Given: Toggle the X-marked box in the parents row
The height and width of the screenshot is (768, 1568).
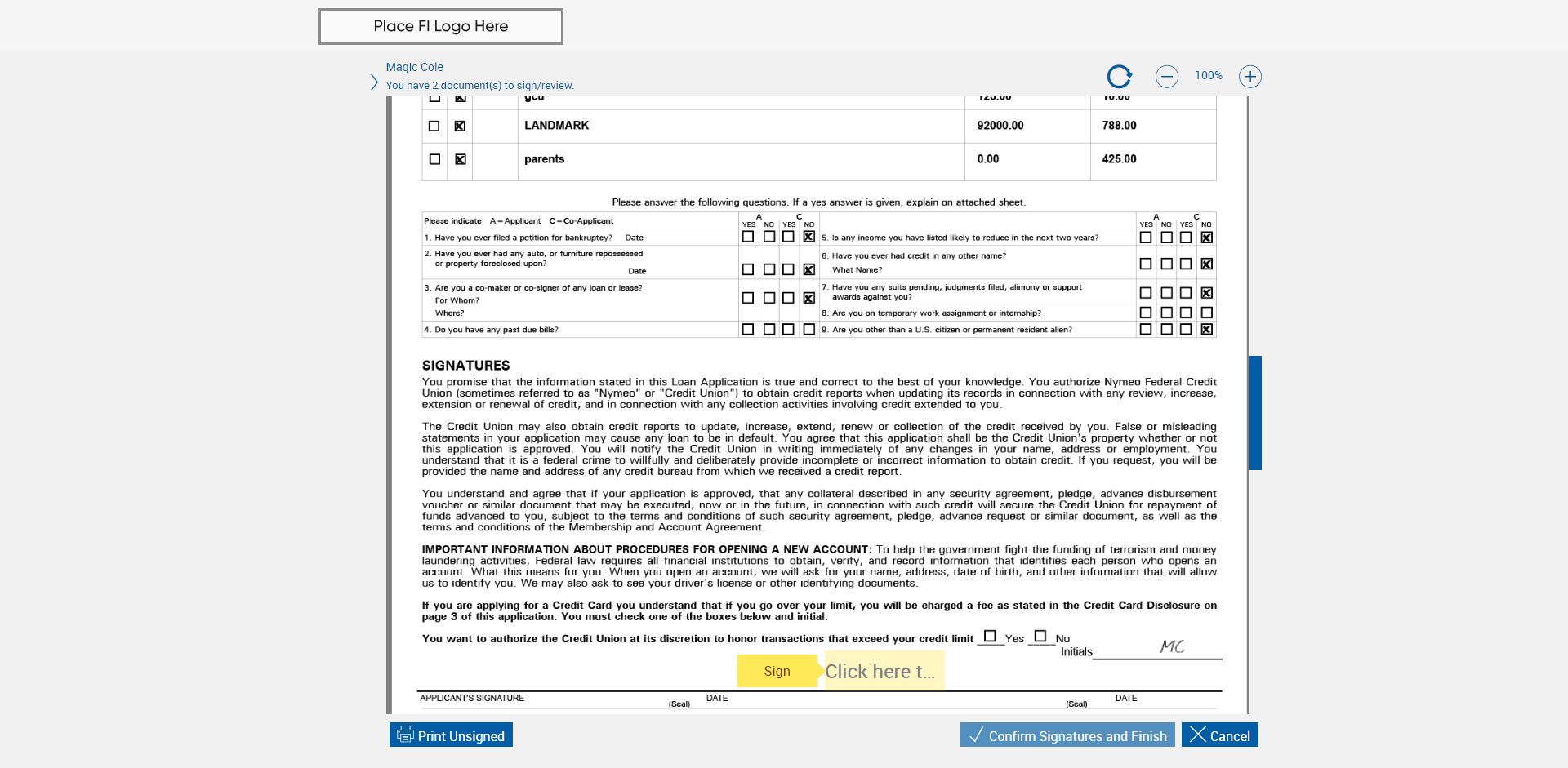Looking at the screenshot, I should [461, 159].
